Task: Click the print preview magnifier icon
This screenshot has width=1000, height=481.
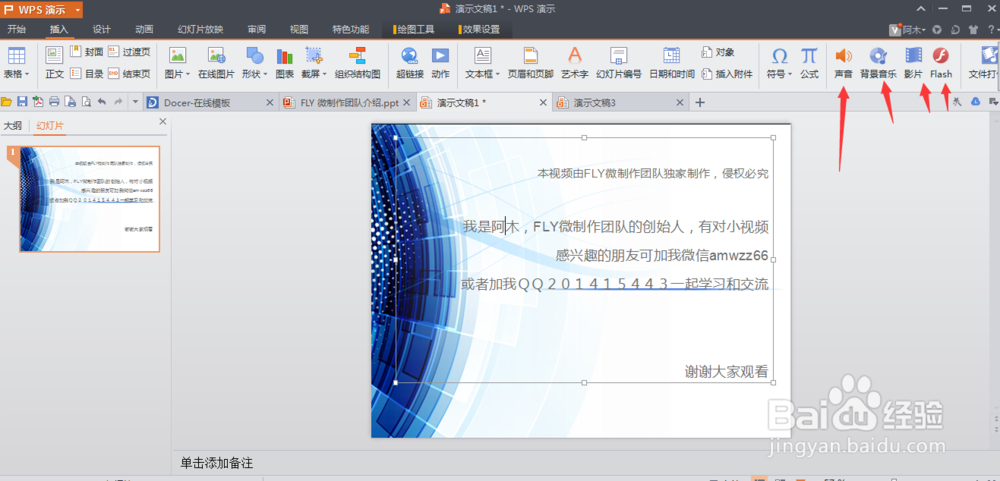Action: click(85, 101)
